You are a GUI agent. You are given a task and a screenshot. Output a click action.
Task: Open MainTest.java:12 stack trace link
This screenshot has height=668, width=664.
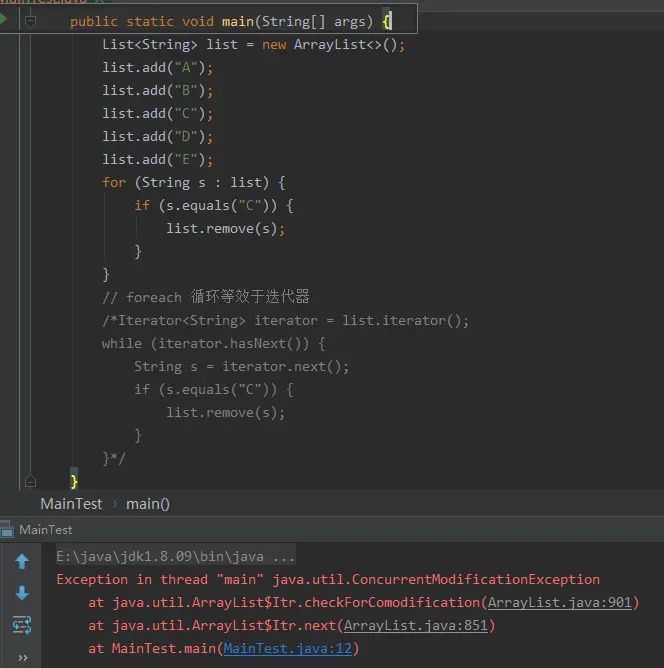tap(287, 648)
